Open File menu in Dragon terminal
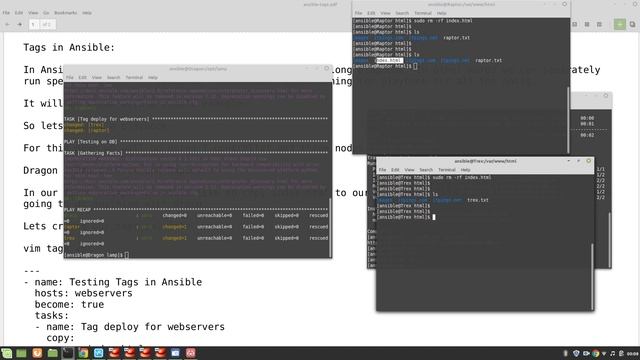 click(x=69, y=78)
